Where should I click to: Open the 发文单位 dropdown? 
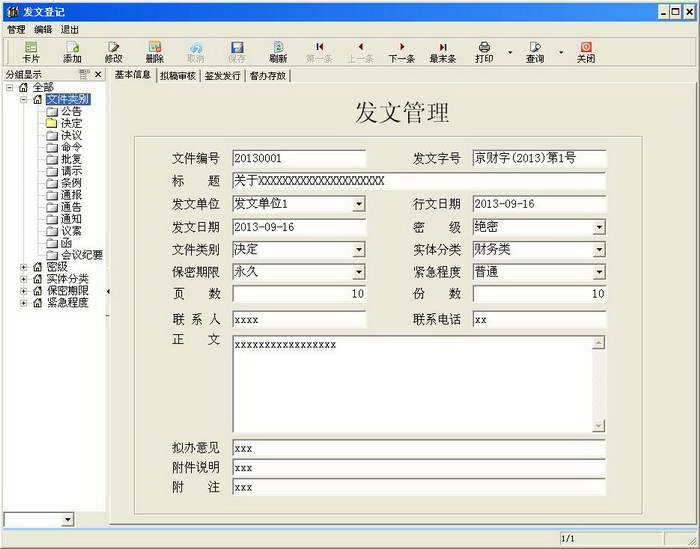(358, 204)
